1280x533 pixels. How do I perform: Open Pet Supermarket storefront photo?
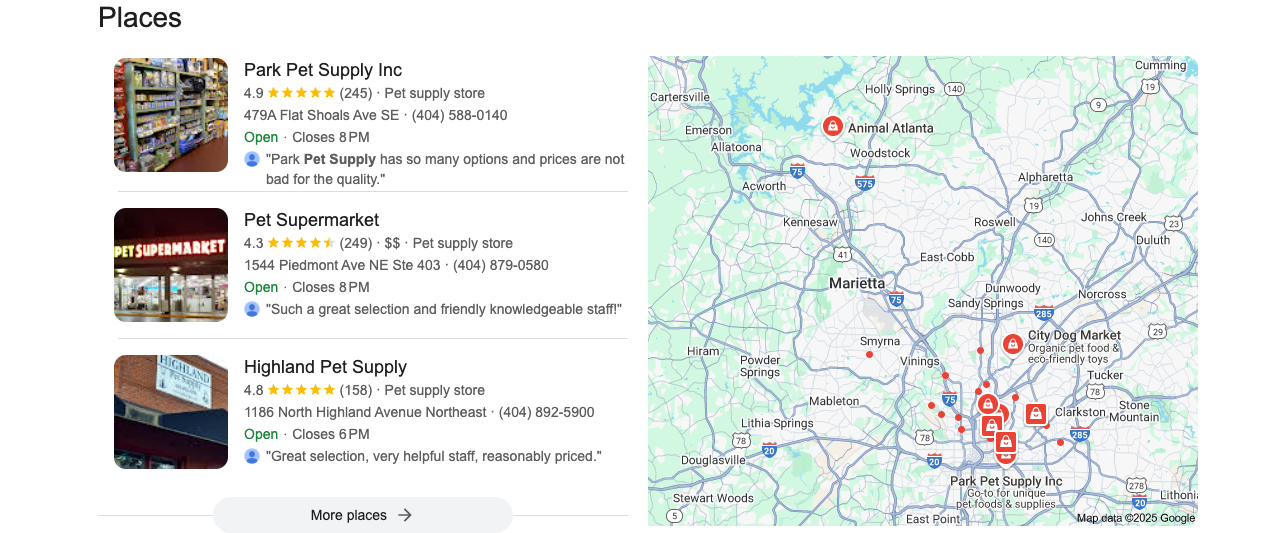click(171, 265)
